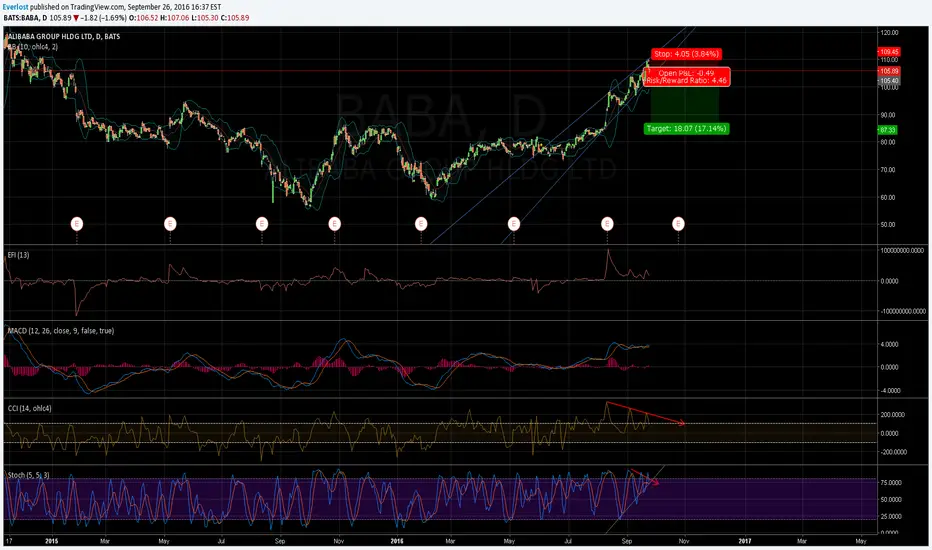Click the green target zone of the short position
Viewport: 932px width, 550px height.
click(685, 104)
